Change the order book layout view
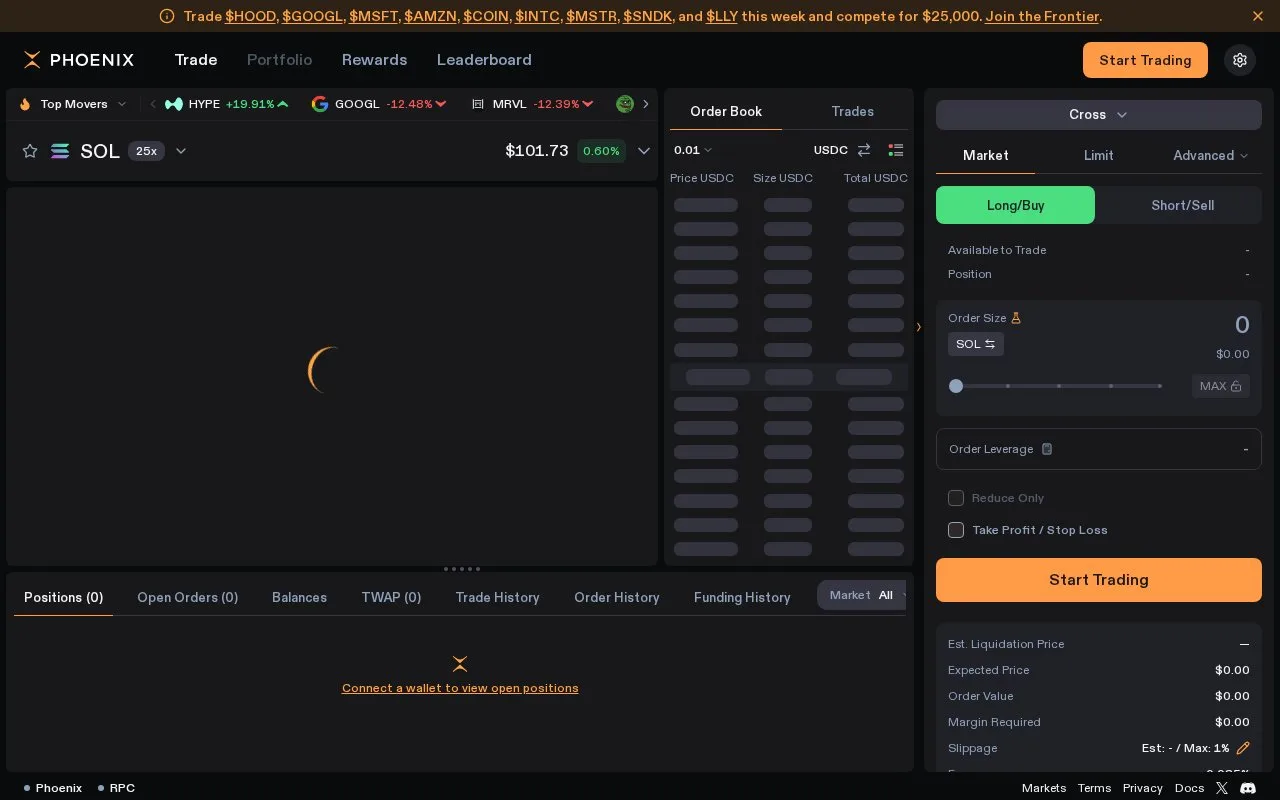Screen dimensions: 1280x800 896,150
